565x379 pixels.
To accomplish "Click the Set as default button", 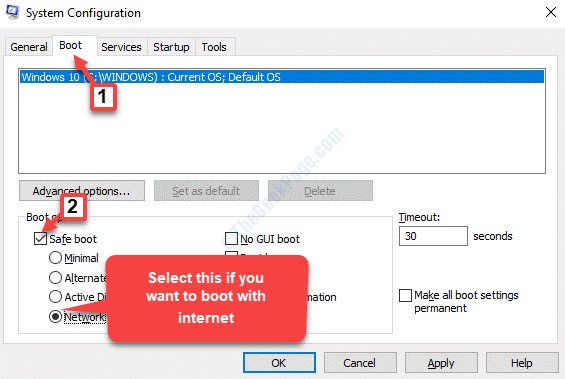I will 206,191.
